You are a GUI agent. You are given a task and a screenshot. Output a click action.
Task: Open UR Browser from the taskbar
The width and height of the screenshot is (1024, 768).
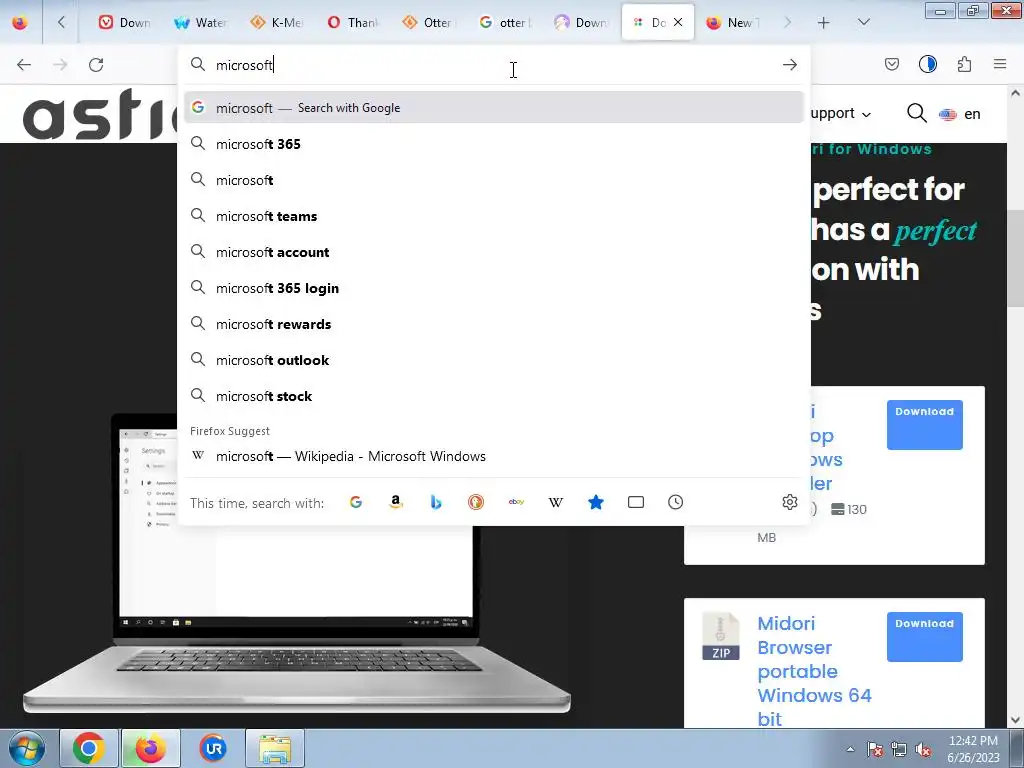(213, 748)
